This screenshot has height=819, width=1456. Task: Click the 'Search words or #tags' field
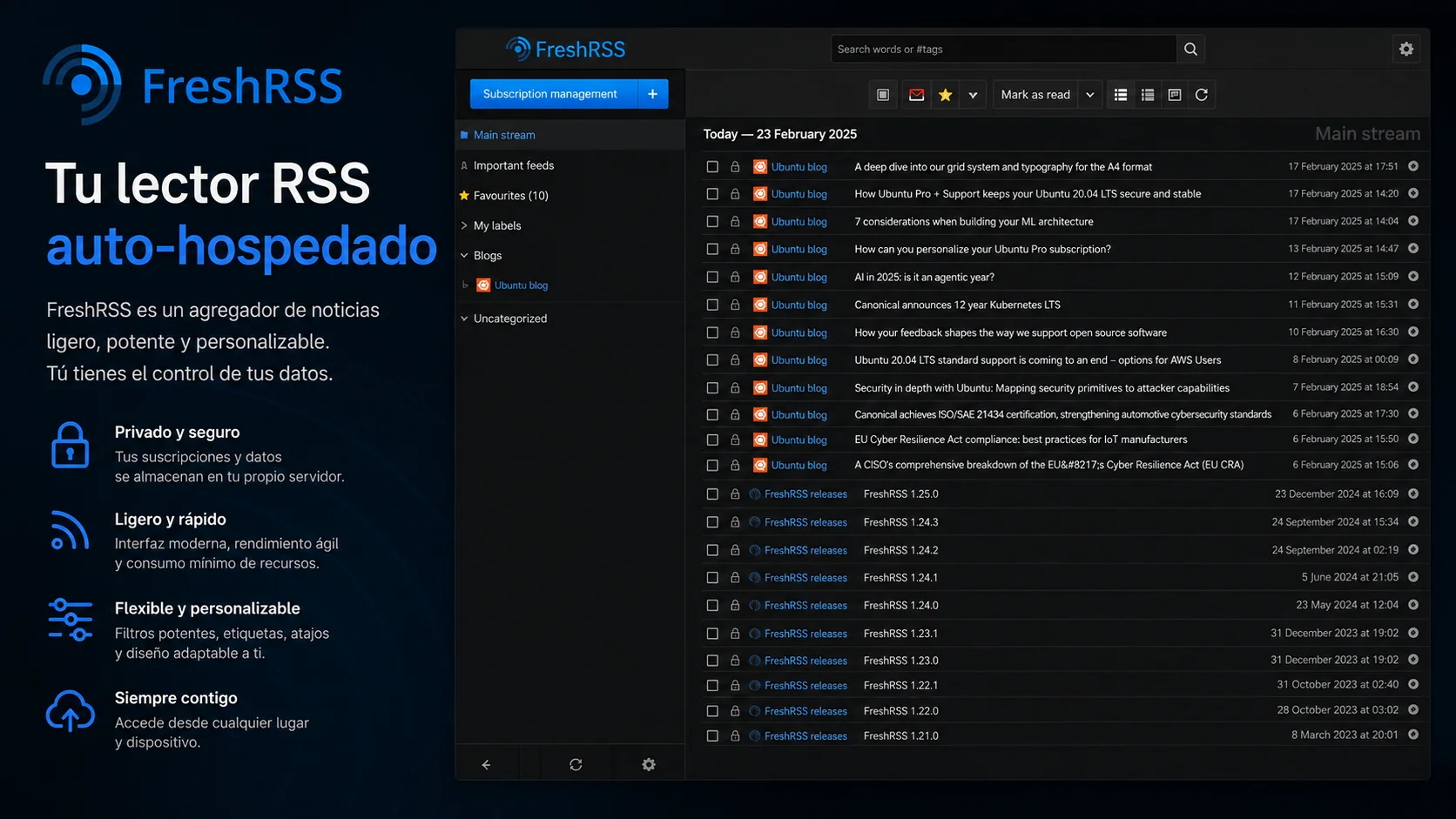pos(1003,50)
